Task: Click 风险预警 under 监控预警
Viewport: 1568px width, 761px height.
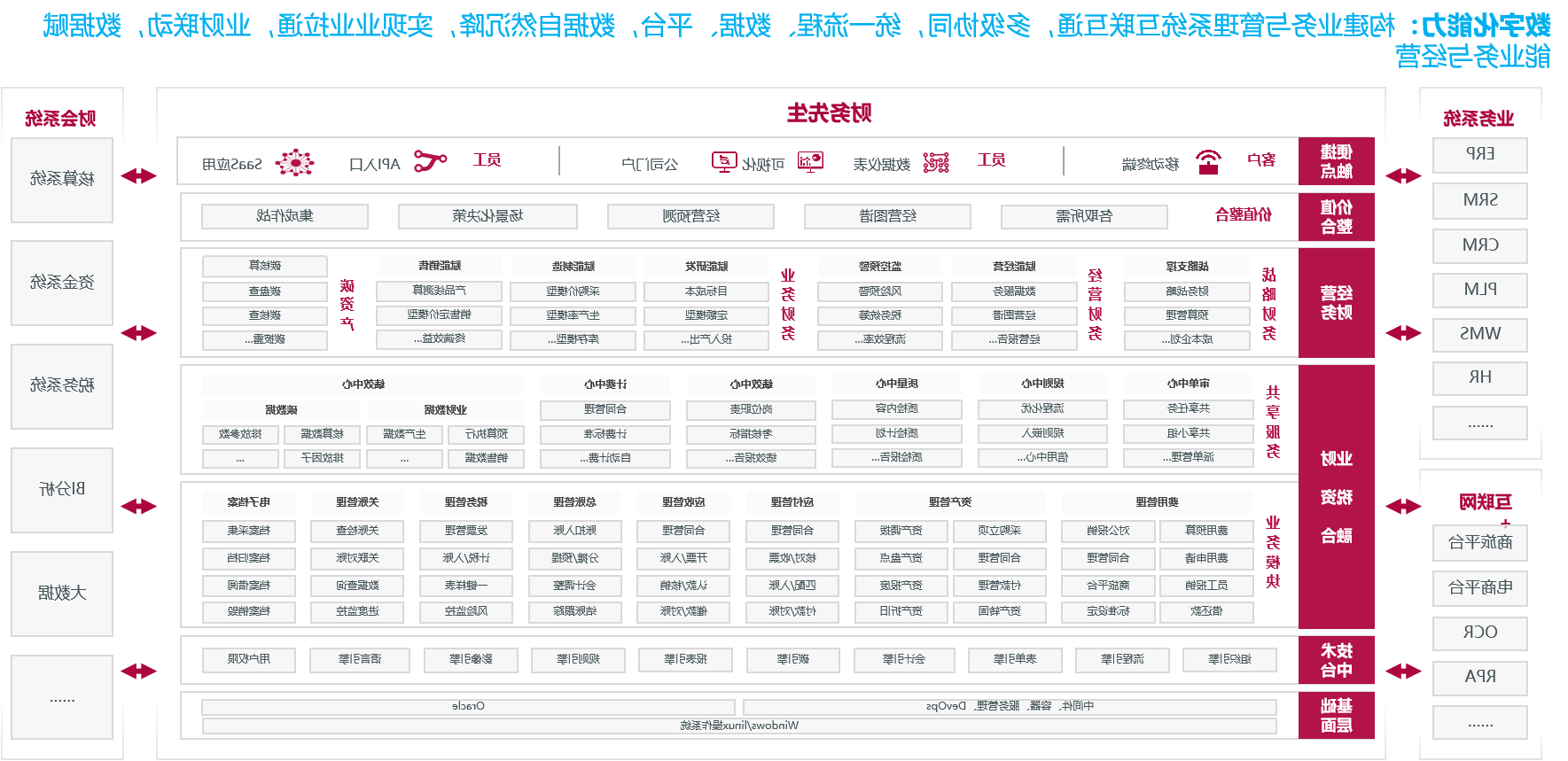Action: (880, 291)
